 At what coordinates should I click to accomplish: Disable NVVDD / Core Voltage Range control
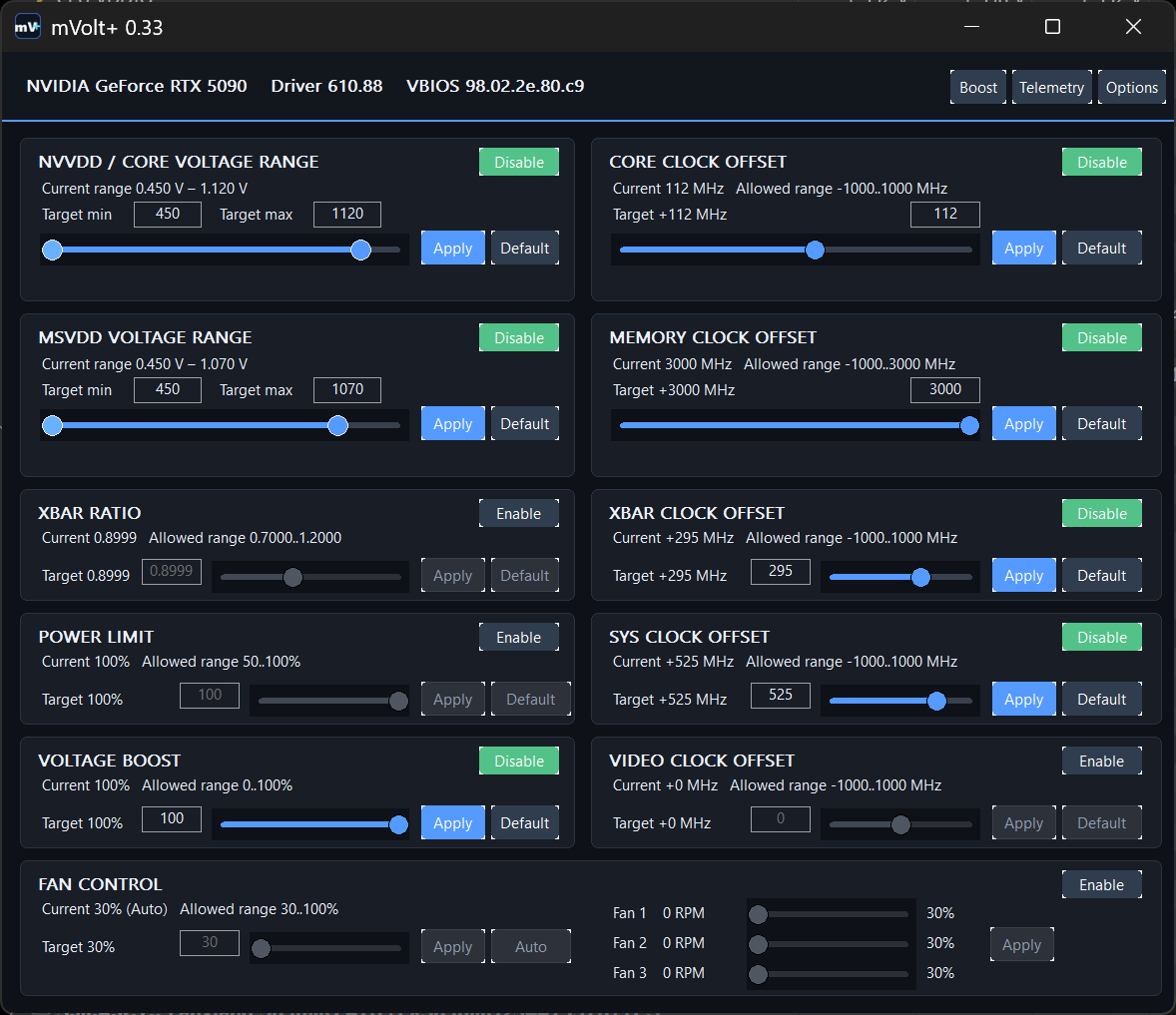coord(519,162)
